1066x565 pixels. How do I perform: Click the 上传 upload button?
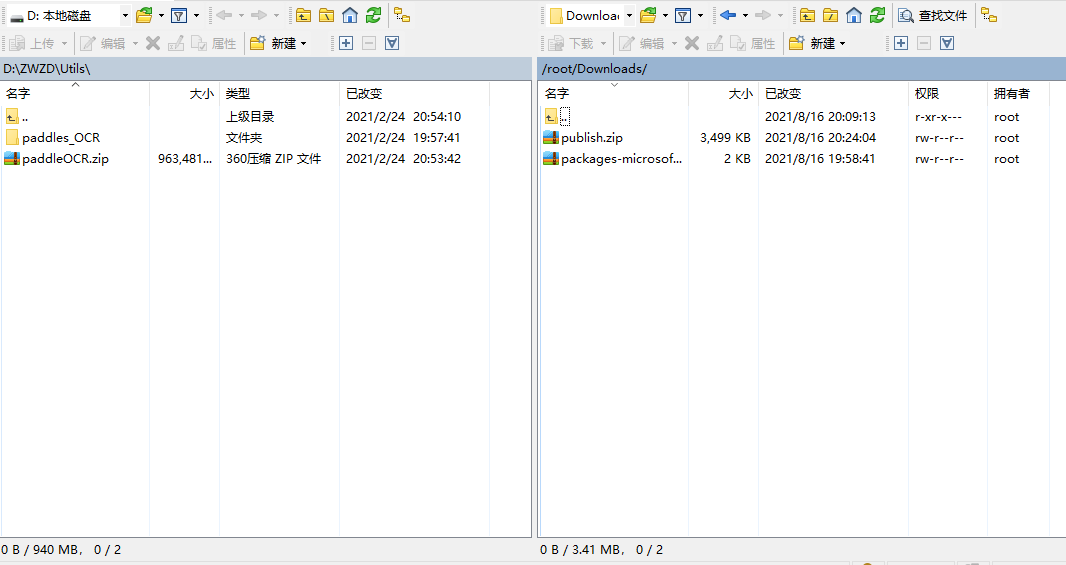[x=32, y=44]
